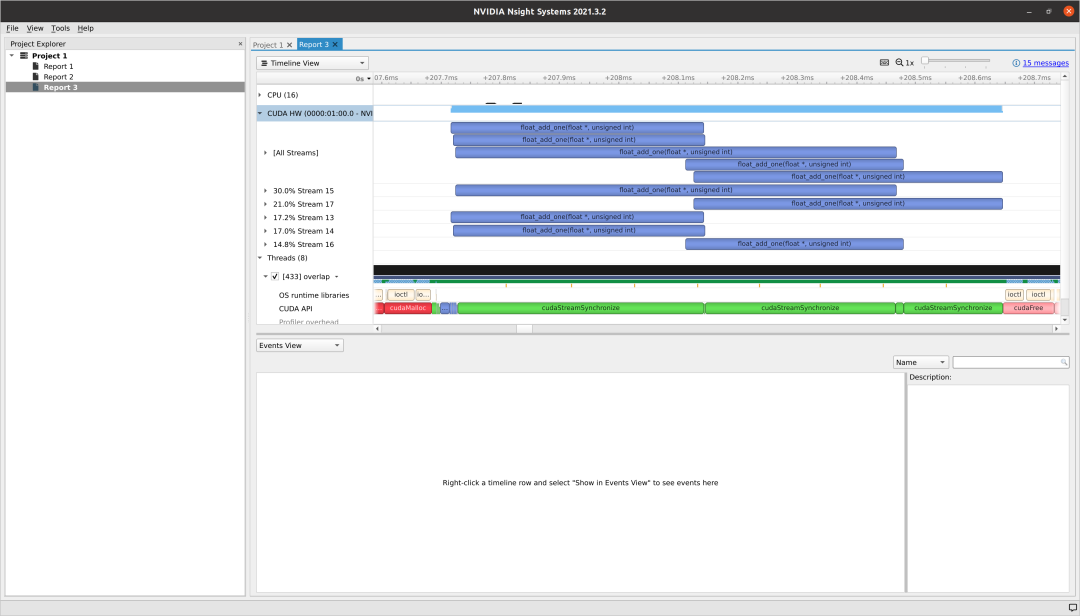Screen dimensions: 1080x616
Task: Open the Name filter dropdown
Action: tap(921, 362)
